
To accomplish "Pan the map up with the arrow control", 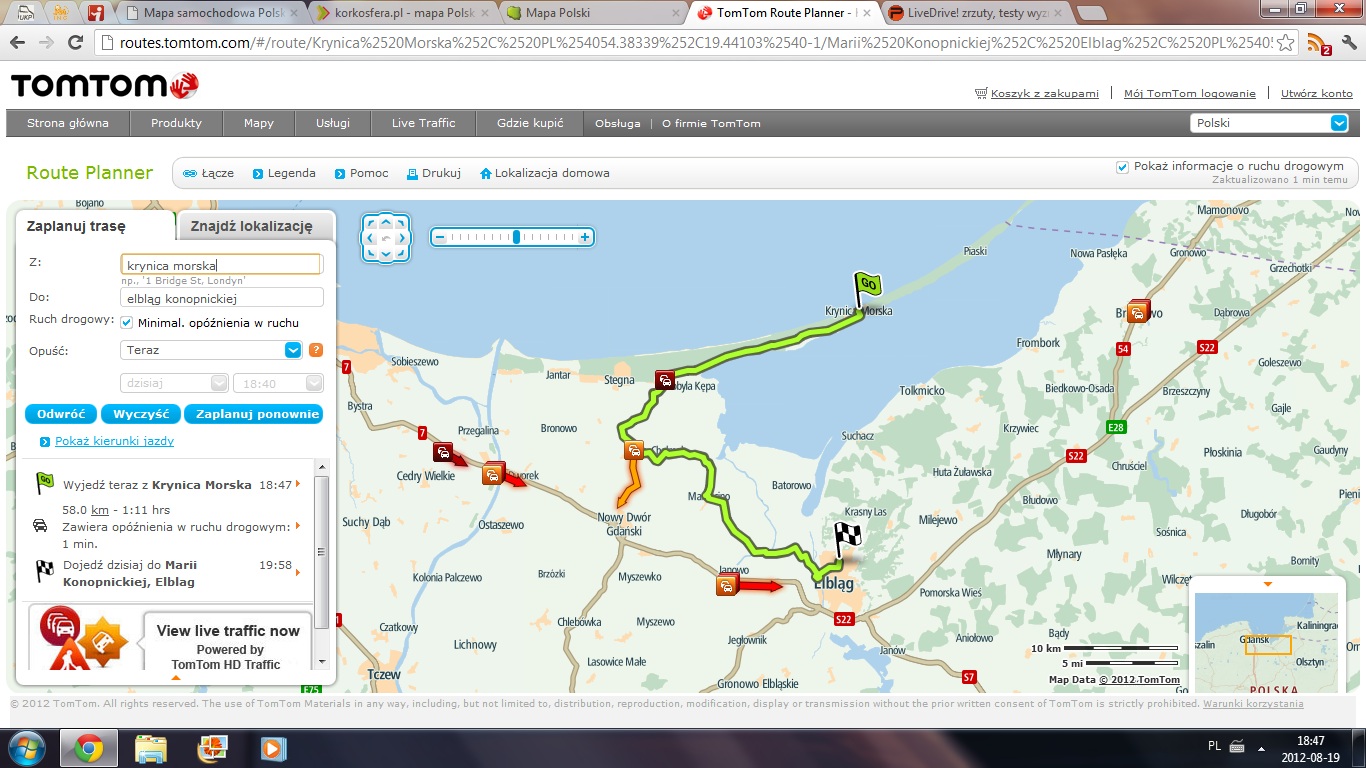I will tap(386, 222).
